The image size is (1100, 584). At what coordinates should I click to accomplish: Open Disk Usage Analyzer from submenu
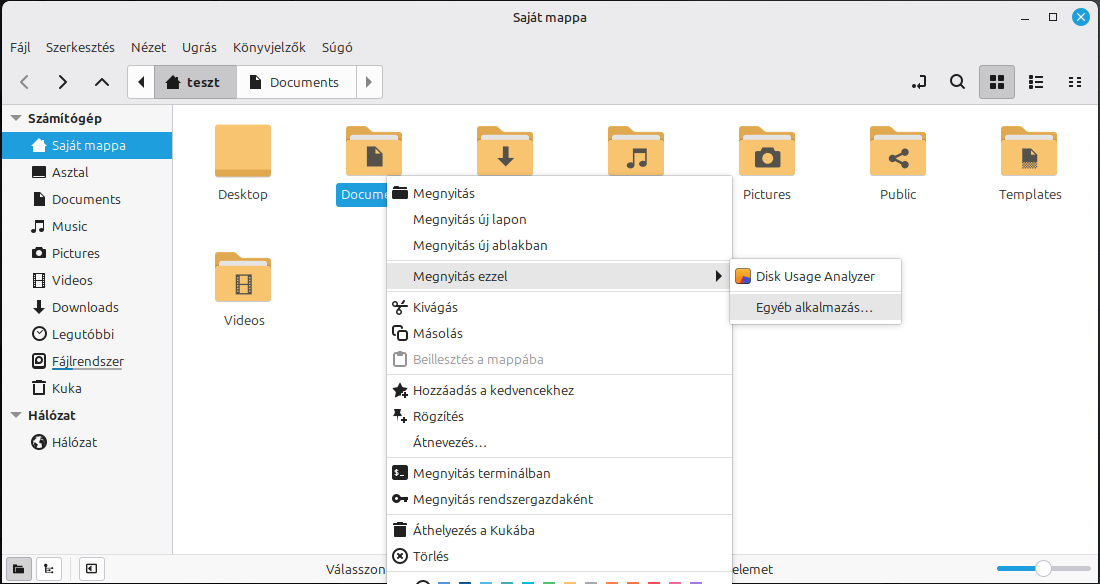click(x=814, y=276)
